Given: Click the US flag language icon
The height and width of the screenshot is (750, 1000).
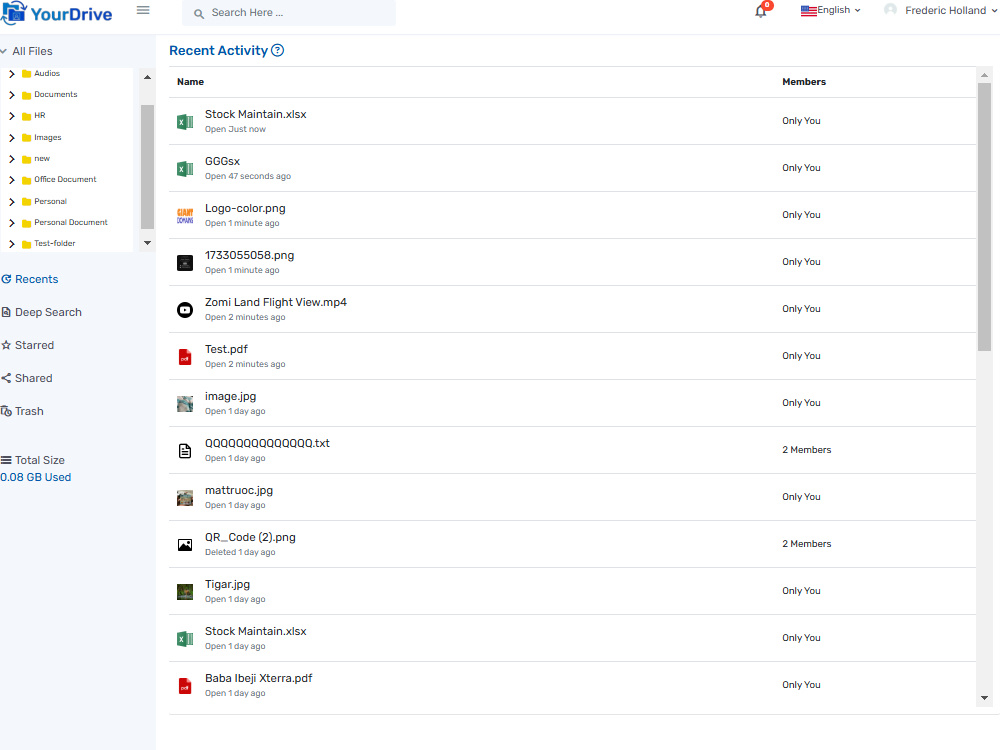Looking at the screenshot, I should pos(809,11).
